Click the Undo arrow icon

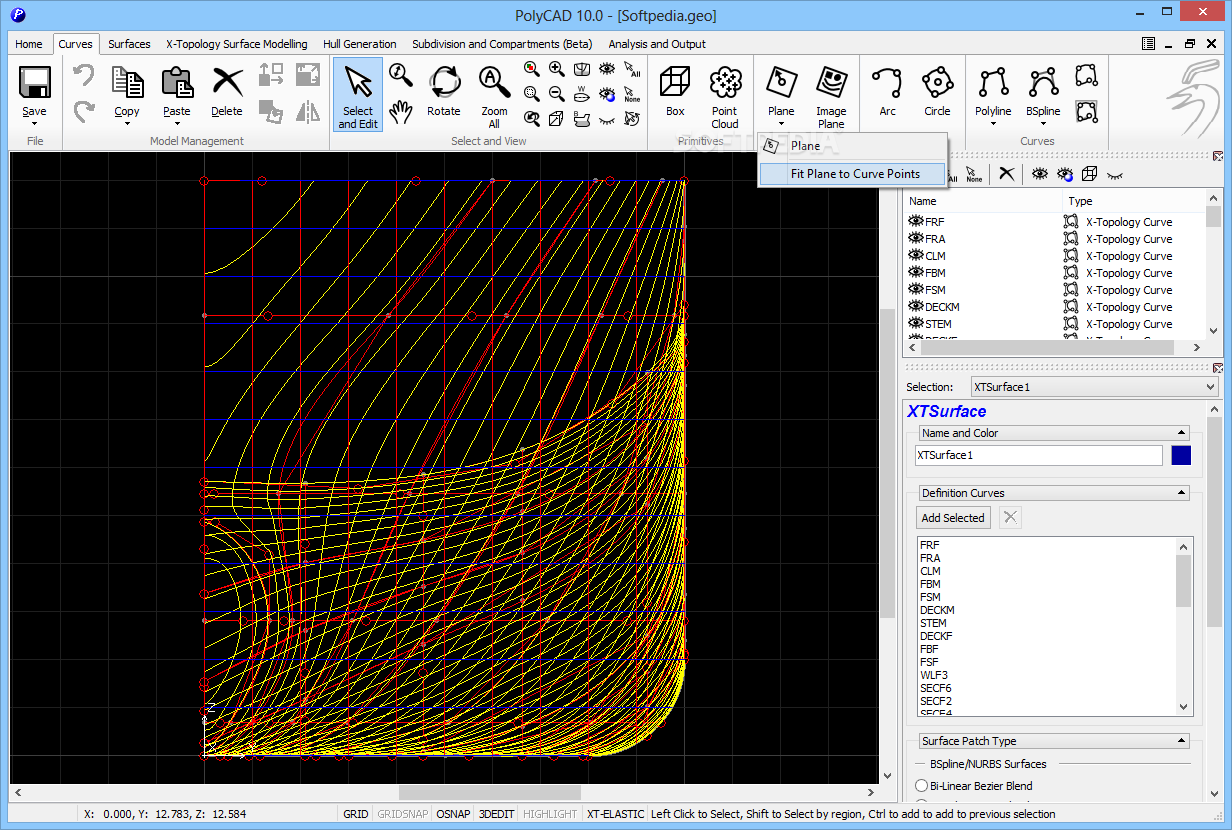(x=84, y=77)
